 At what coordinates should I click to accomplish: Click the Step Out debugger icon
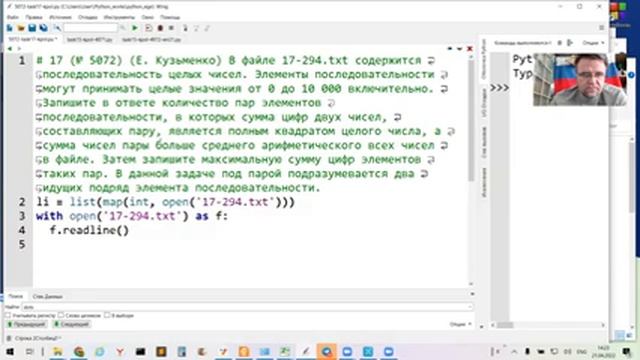[207, 28]
